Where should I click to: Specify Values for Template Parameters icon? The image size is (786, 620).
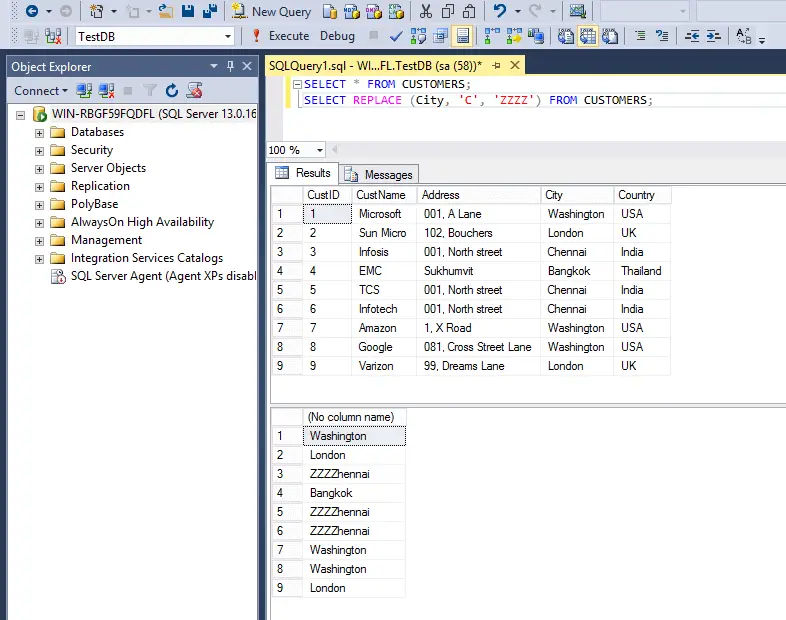point(743,36)
